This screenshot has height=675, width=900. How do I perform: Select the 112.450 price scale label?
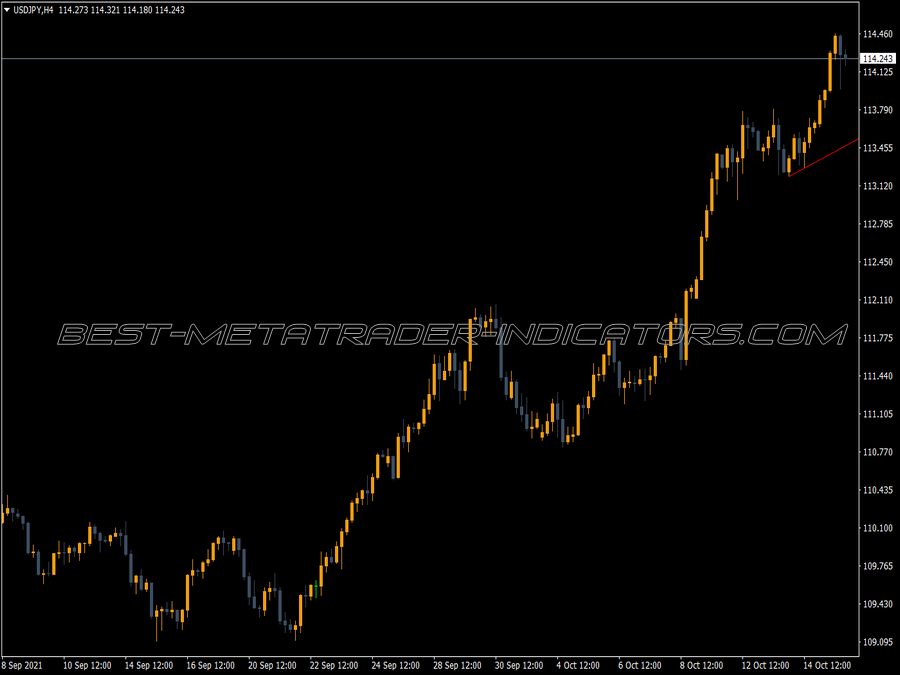pyautogui.click(x=878, y=262)
